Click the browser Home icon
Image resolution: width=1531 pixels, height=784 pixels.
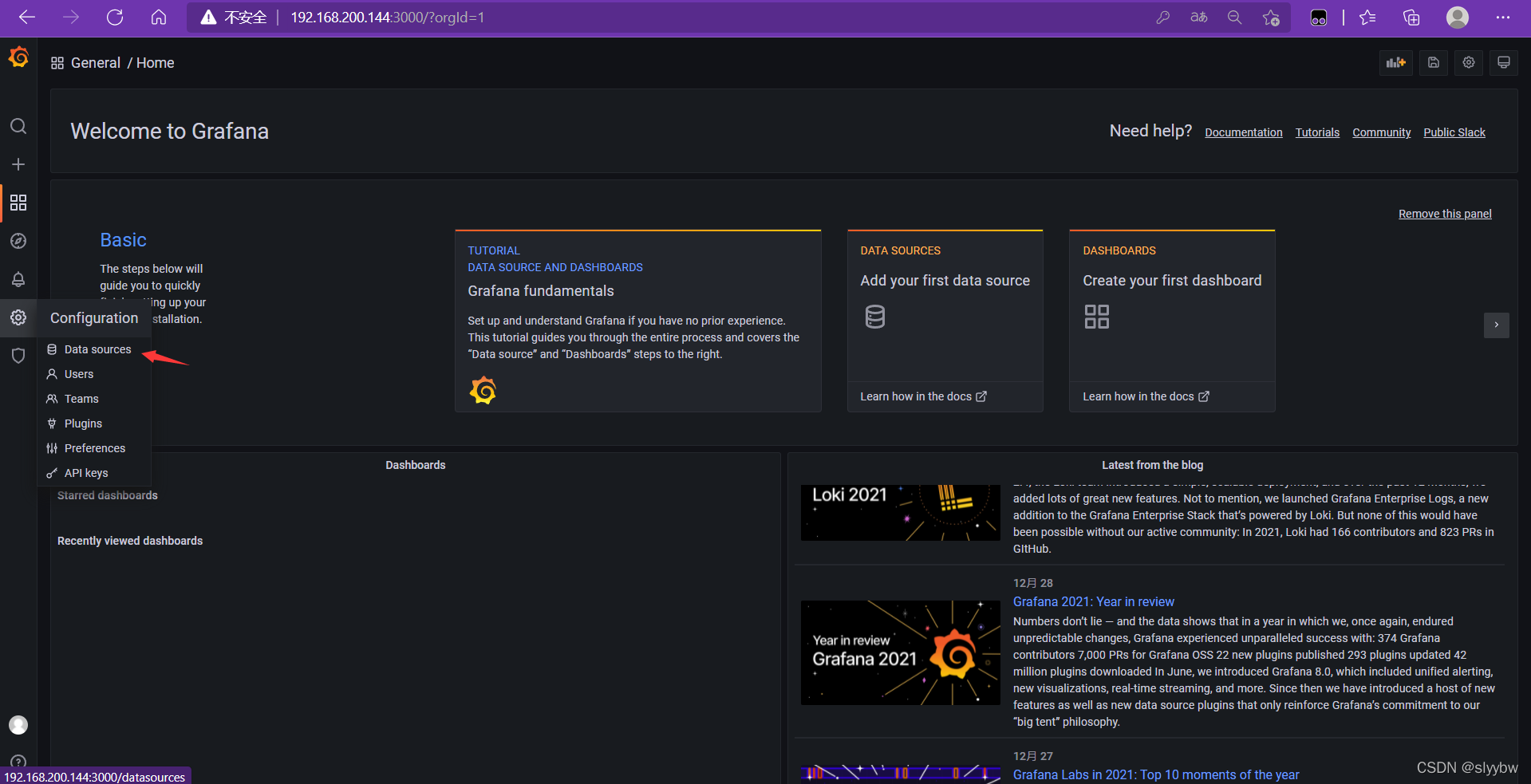(159, 18)
